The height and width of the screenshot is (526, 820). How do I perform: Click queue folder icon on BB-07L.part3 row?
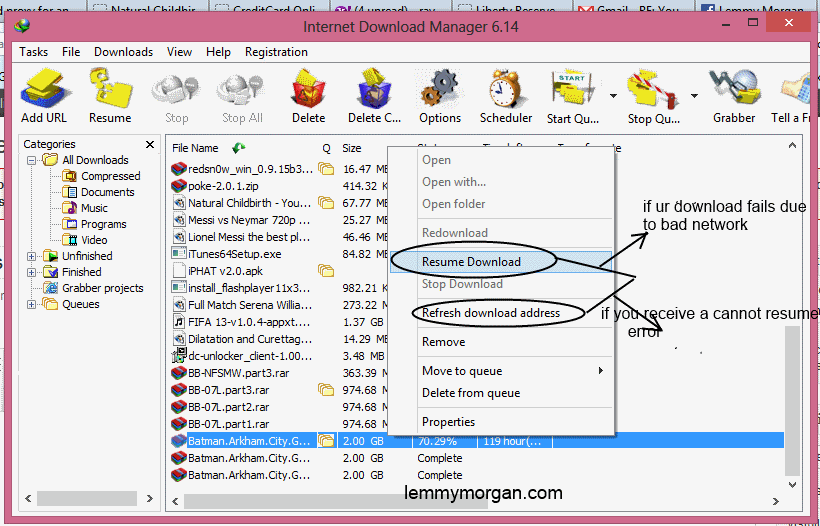tap(326, 390)
